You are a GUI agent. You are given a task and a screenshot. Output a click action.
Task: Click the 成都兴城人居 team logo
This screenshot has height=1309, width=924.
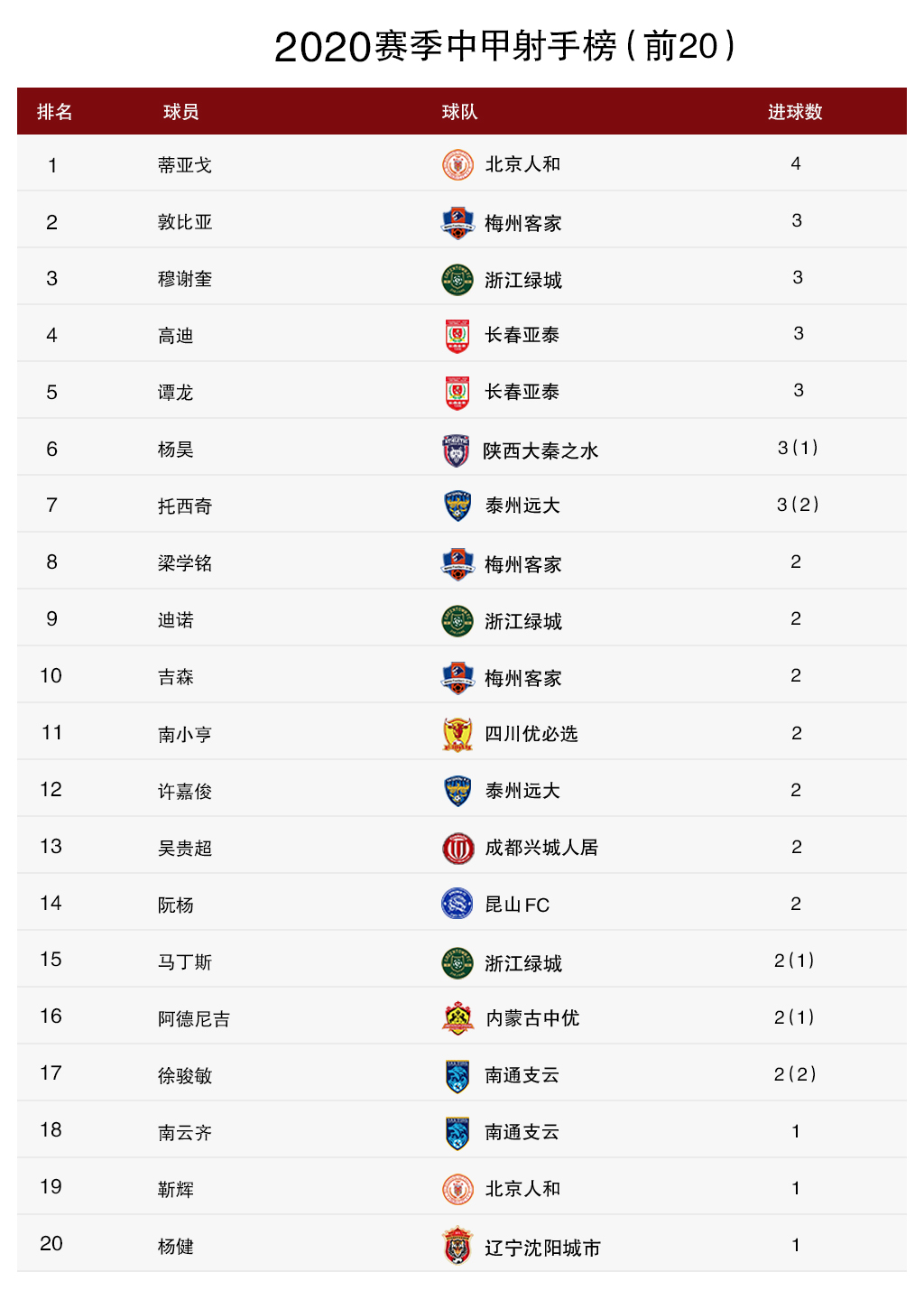click(x=458, y=848)
